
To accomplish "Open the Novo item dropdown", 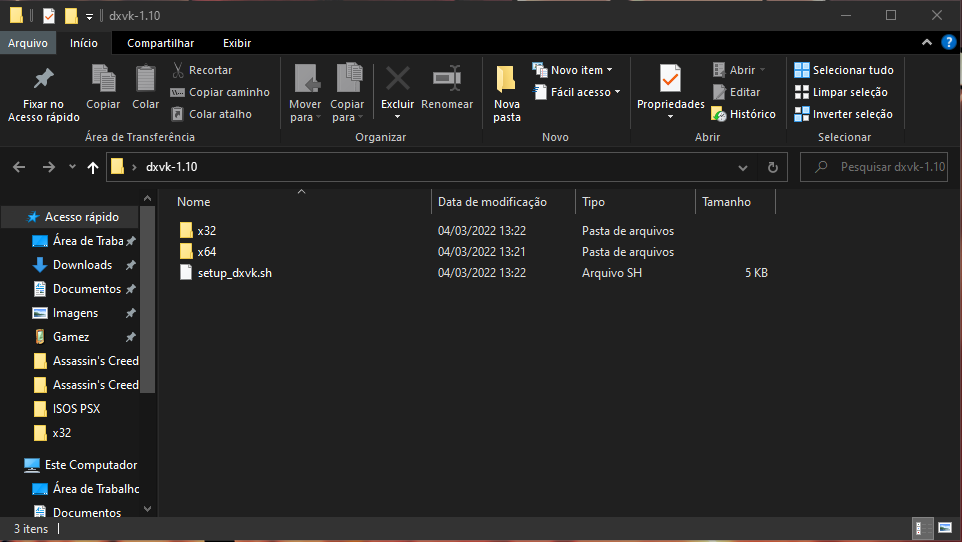I will pyautogui.click(x=572, y=70).
